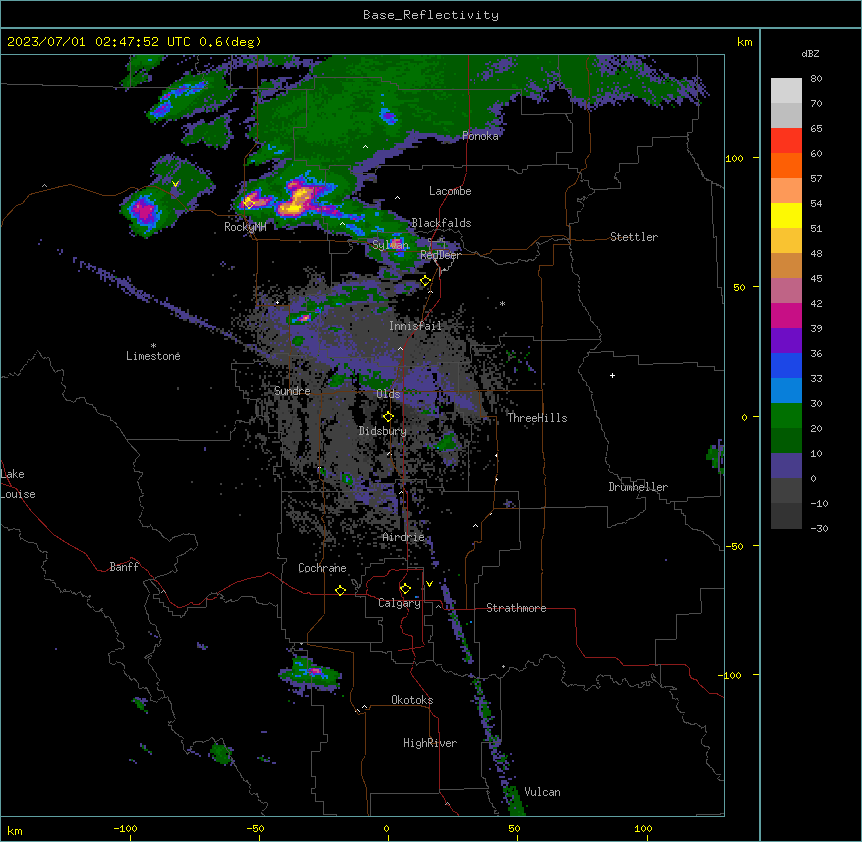
Task: Click the Olds town label
Action: point(388,394)
